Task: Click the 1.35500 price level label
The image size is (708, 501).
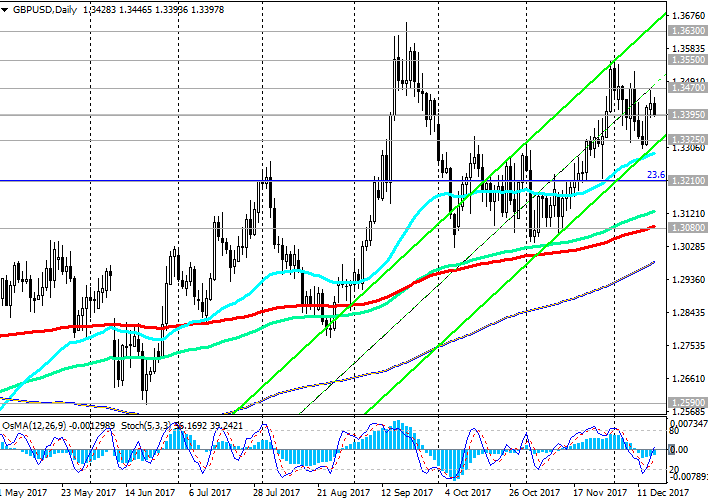Action: point(688,60)
